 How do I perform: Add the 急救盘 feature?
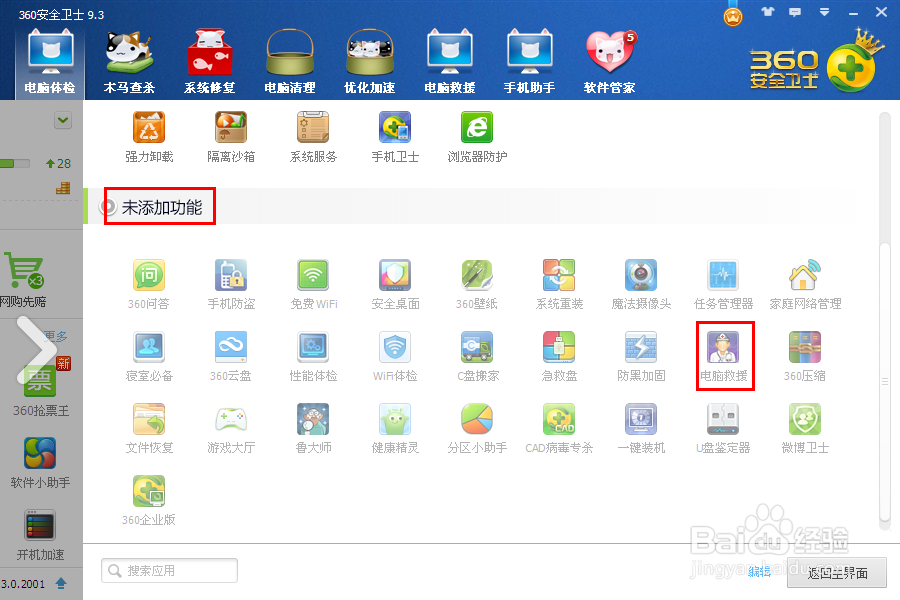tap(559, 357)
